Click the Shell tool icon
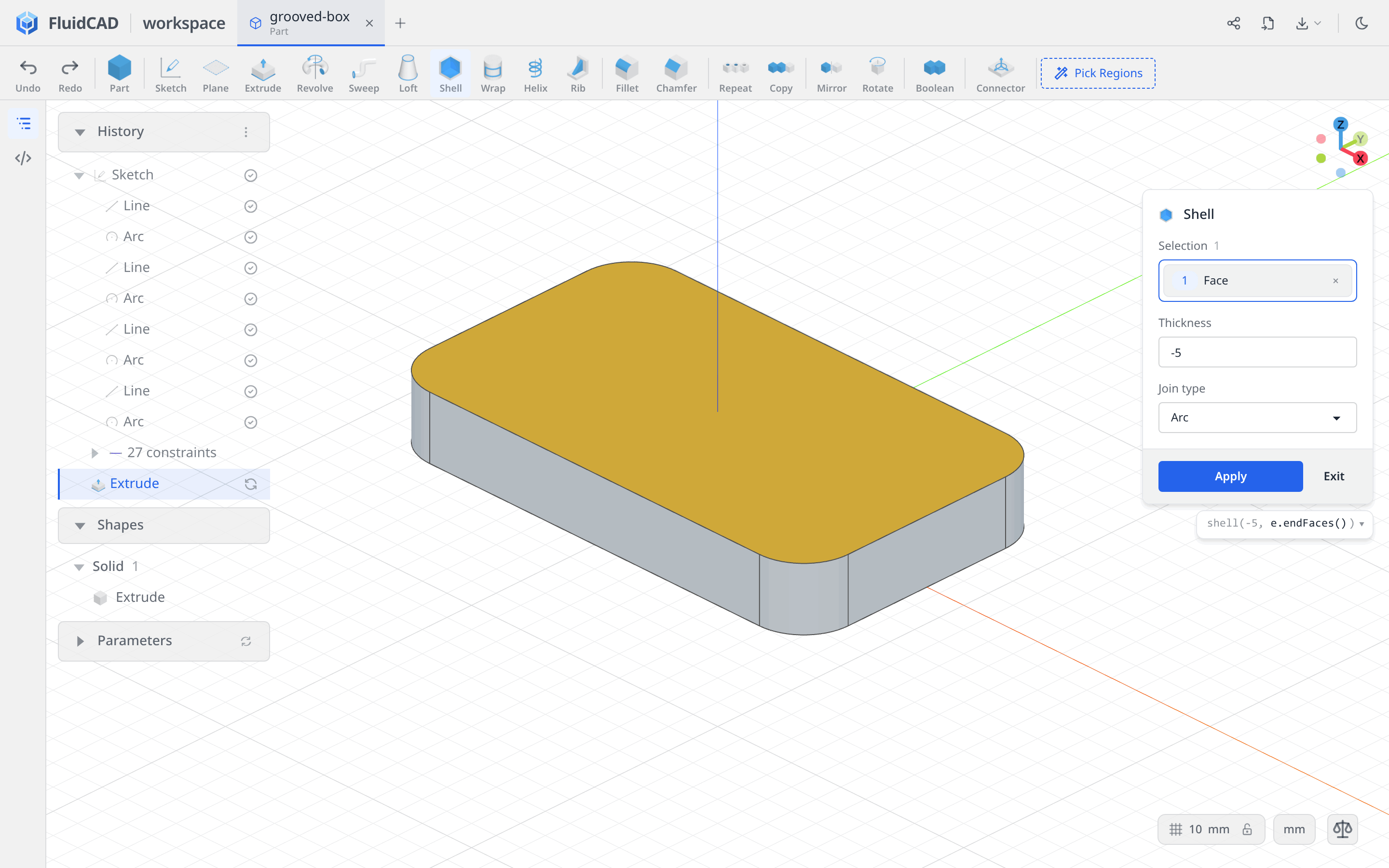1389x868 pixels. click(450, 74)
